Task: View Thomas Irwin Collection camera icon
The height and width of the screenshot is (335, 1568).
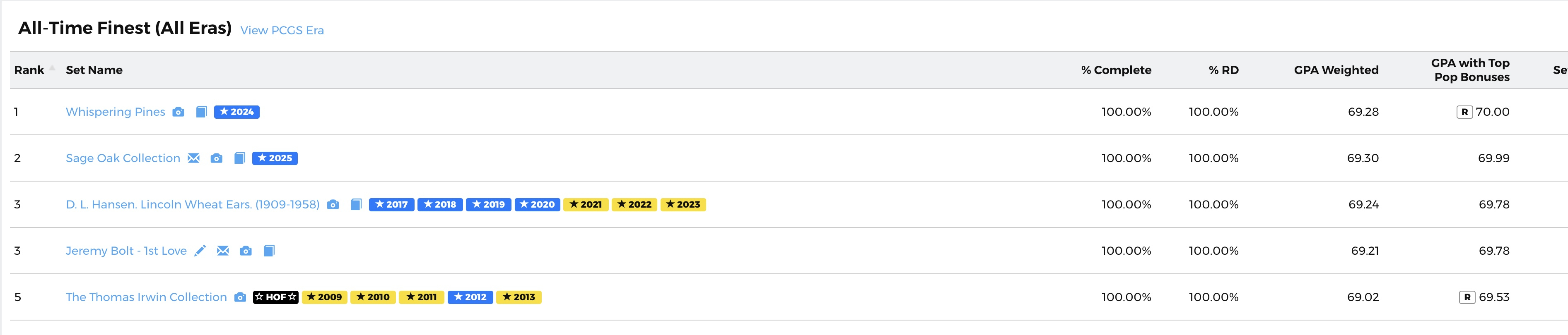Action: [x=241, y=297]
